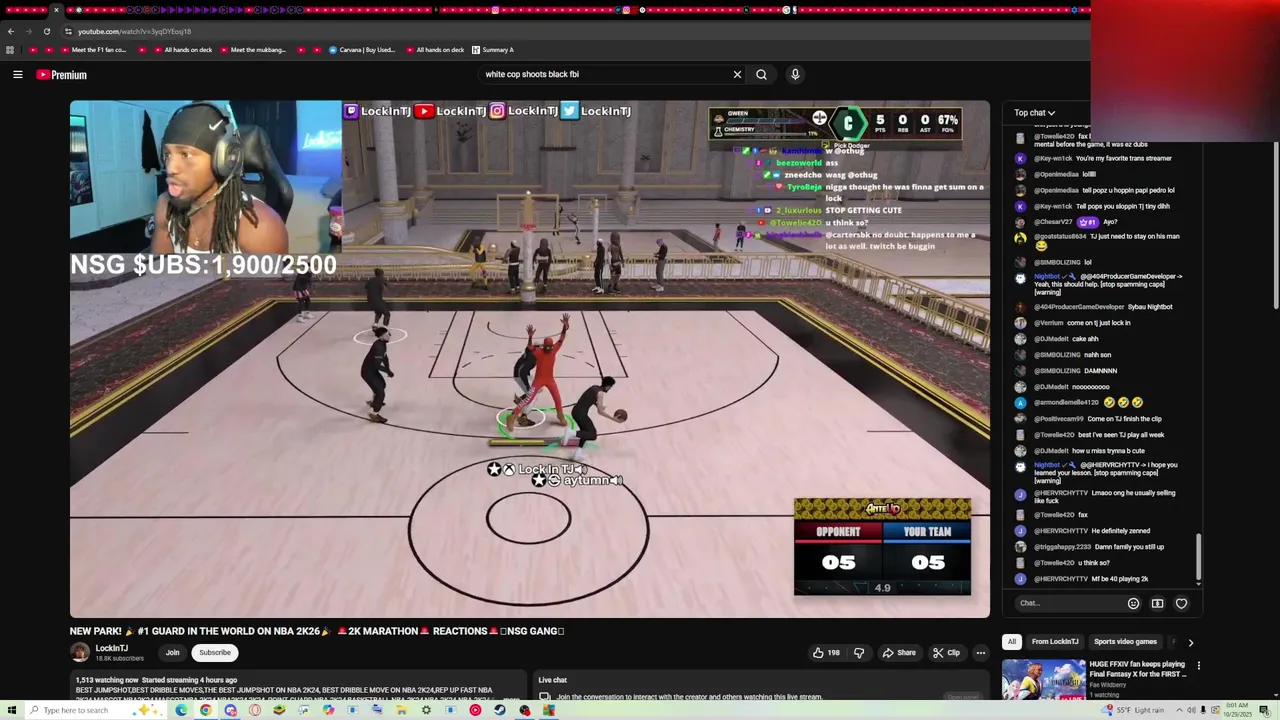Close the active browser tab
Image resolution: width=1280 pixels, height=720 pixels.
[55, 10]
